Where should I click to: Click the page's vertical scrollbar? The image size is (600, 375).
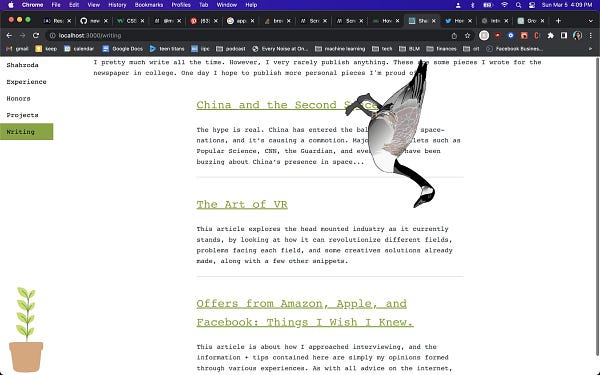coord(597,207)
